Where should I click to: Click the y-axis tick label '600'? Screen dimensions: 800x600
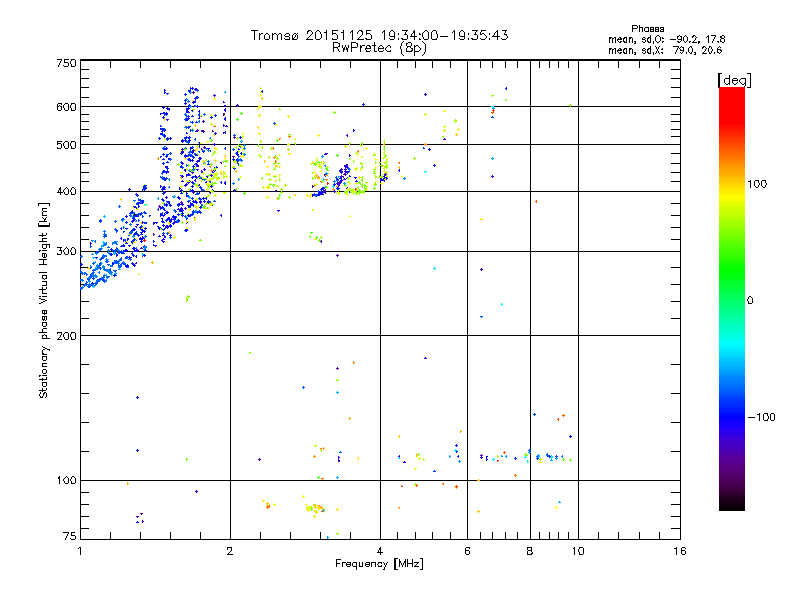[66, 107]
